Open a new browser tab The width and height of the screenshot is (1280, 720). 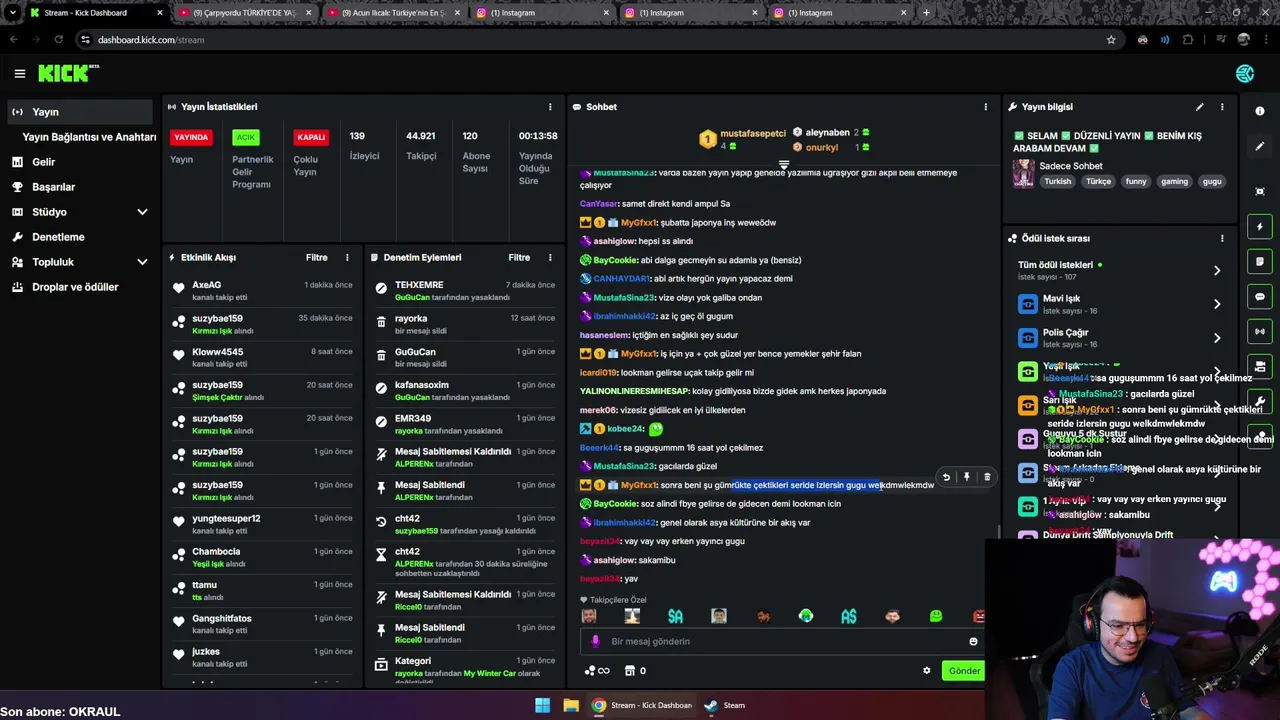(x=926, y=13)
